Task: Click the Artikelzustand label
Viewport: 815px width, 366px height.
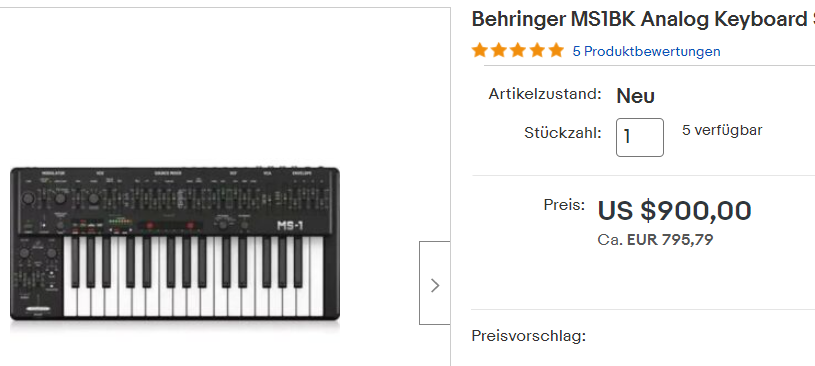Action: pyautogui.click(x=545, y=94)
